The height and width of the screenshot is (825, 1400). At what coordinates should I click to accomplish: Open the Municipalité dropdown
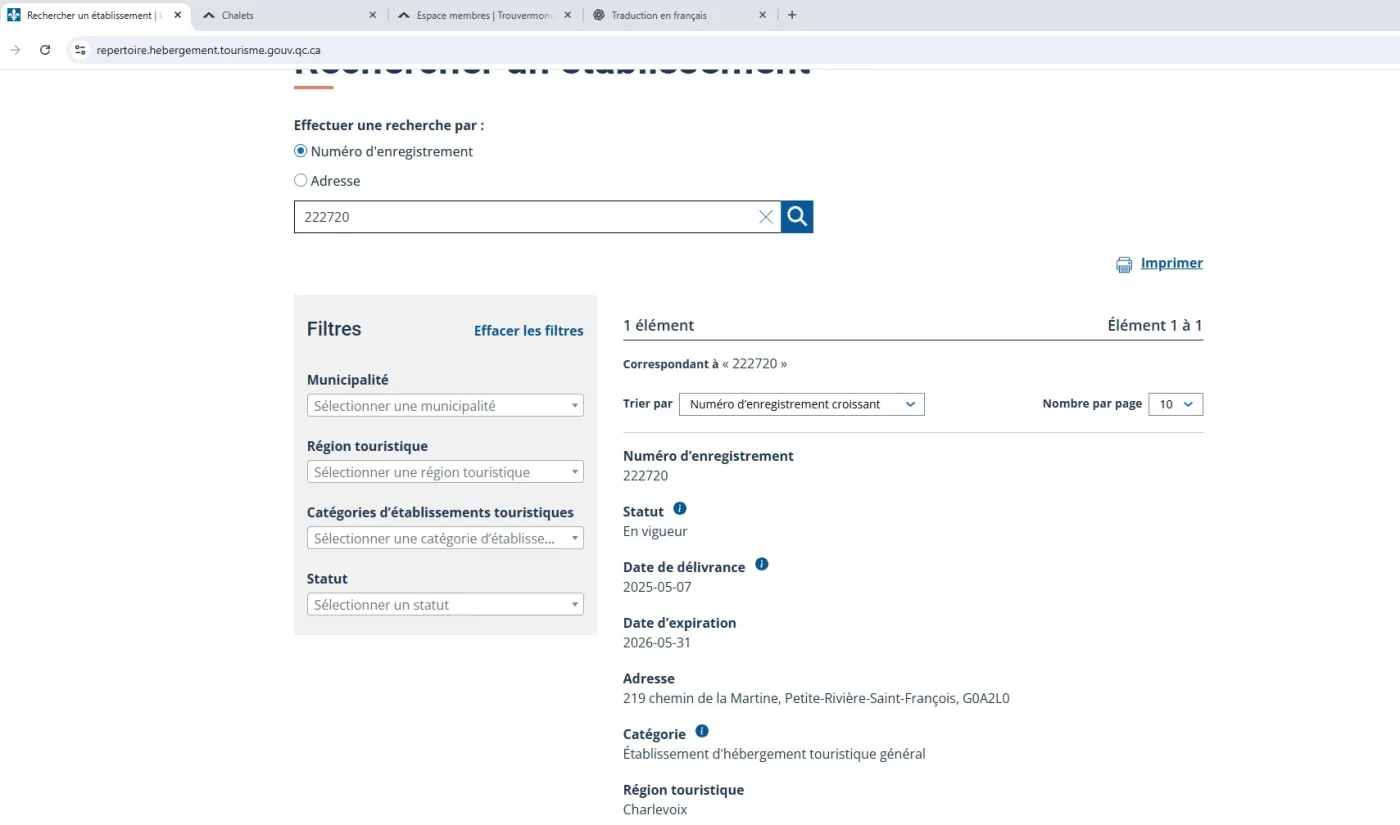pyautogui.click(x=445, y=405)
